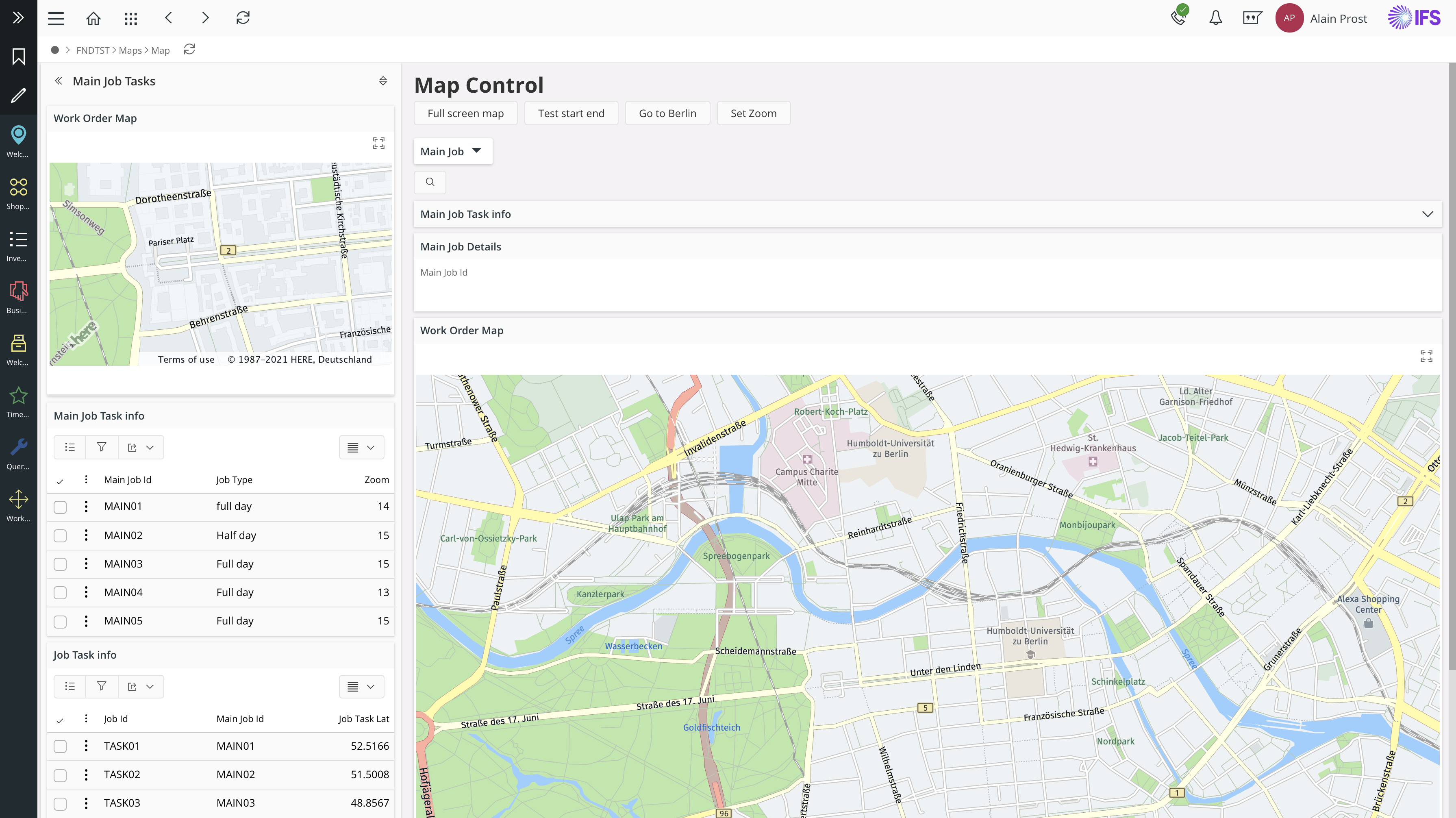
Task: Click the search magnifier under Main Job
Action: [430, 182]
